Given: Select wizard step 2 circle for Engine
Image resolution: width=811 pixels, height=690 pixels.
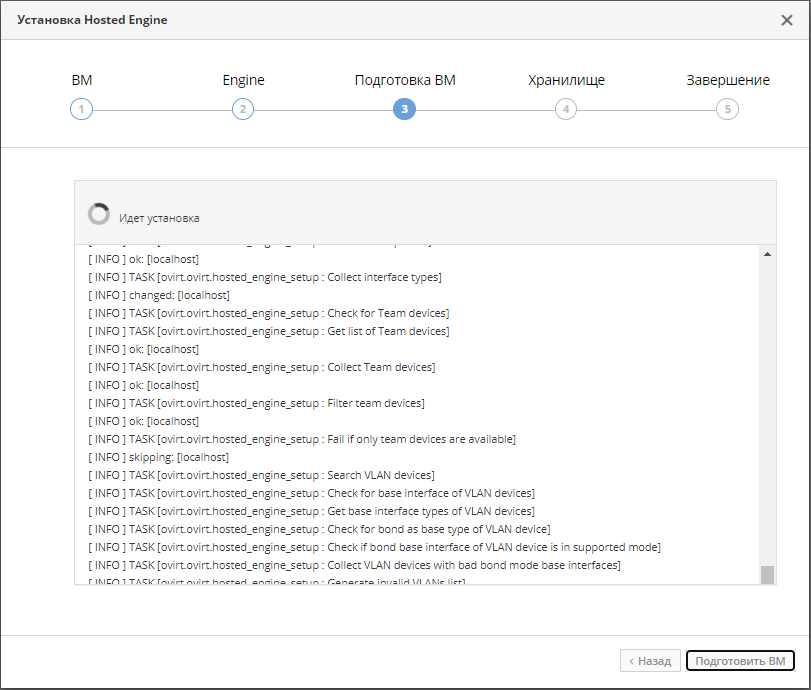Looking at the screenshot, I should 243,109.
